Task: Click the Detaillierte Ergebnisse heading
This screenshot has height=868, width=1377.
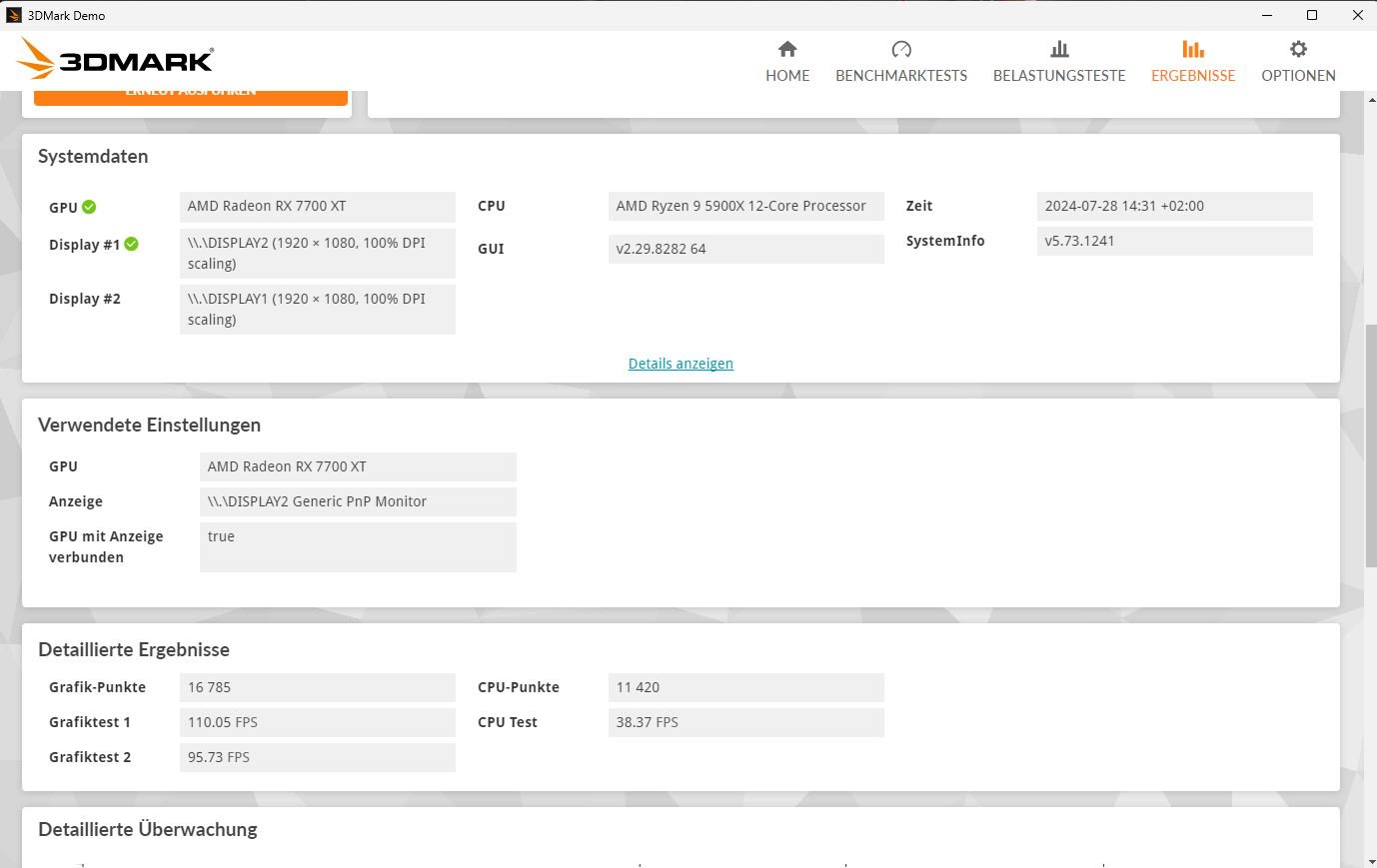Action: point(134,650)
